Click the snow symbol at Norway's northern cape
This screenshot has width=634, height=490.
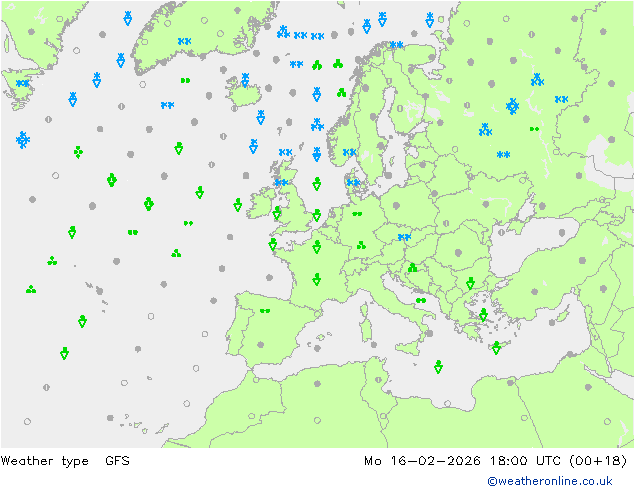(396, 44)
